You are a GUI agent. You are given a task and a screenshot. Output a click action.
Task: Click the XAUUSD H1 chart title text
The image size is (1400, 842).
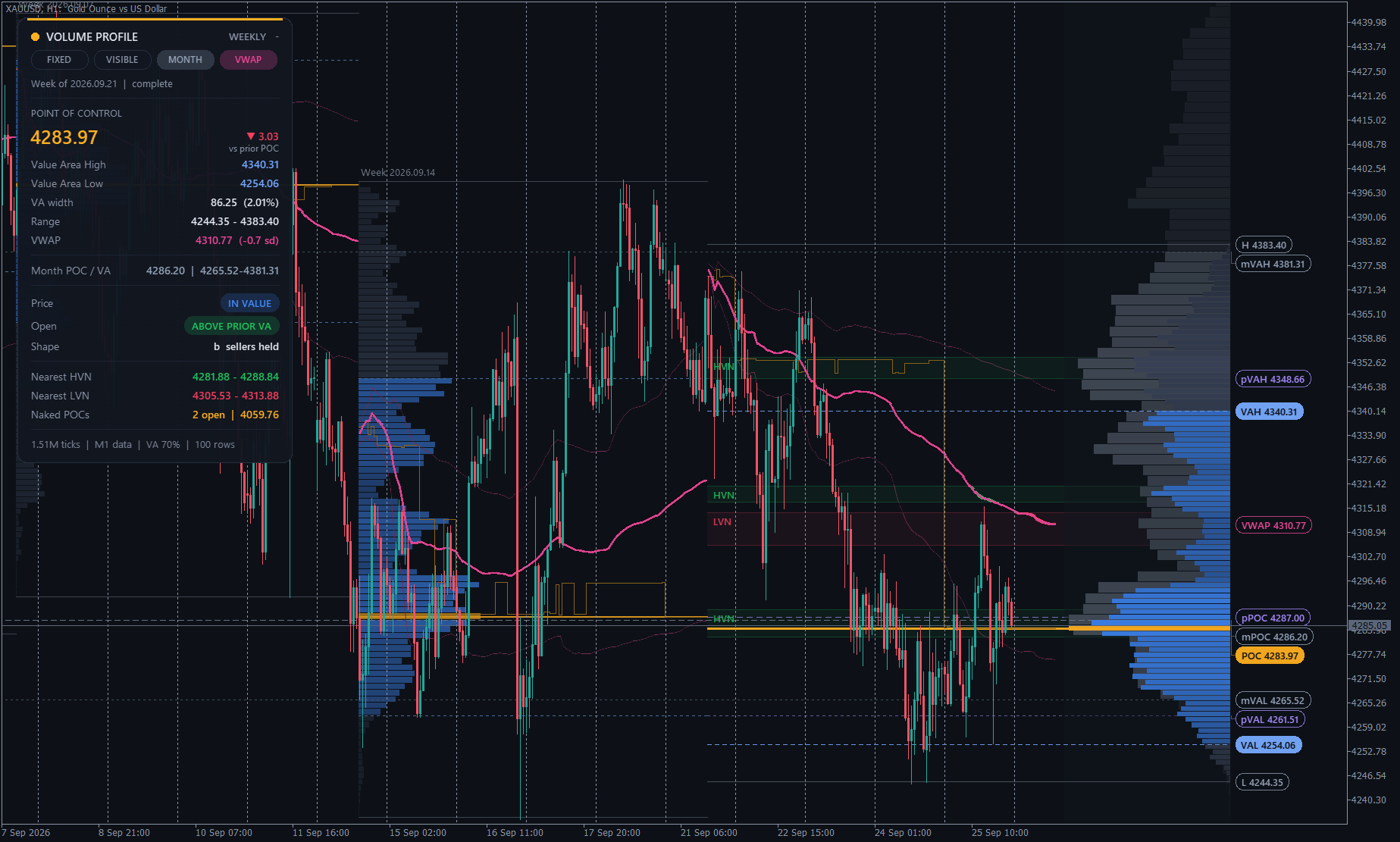pyautogui.click(x=86, y=8)
